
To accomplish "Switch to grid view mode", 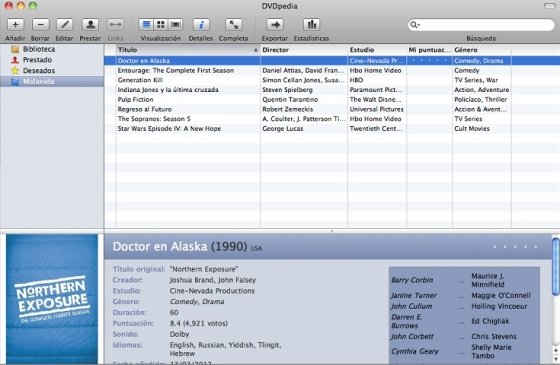I will 161,25.
